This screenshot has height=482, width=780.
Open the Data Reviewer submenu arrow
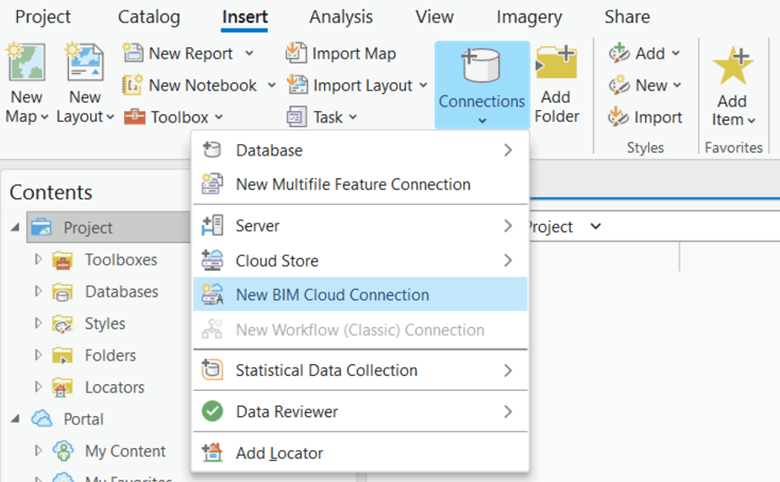click(507, 411)
